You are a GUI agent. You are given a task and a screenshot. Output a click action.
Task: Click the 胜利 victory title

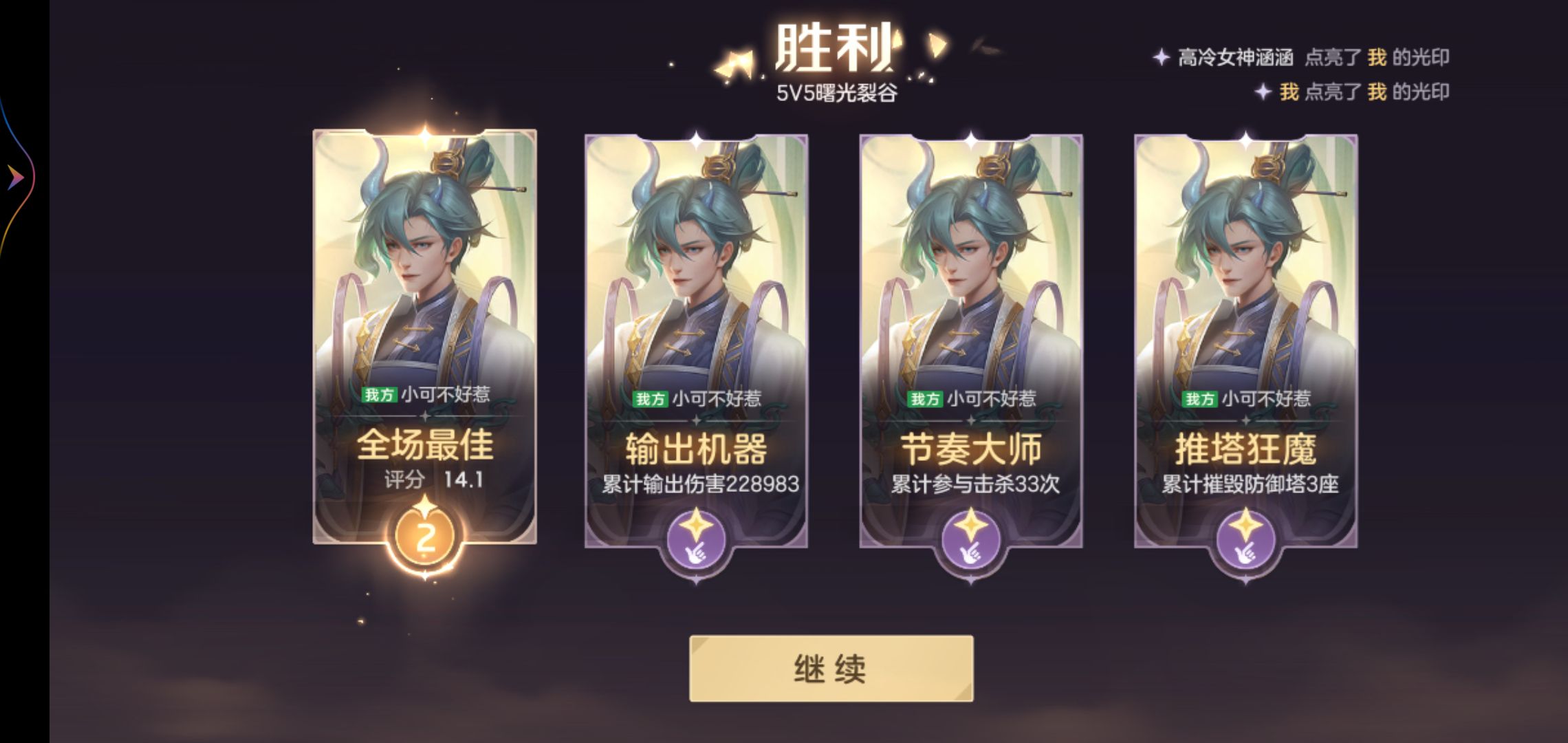(834, 48)
